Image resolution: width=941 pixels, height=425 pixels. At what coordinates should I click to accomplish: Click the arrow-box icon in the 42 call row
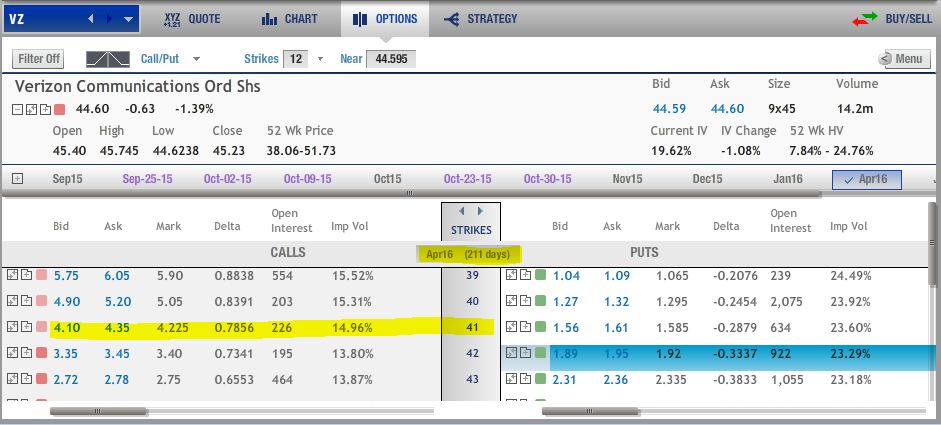[13, 353]
